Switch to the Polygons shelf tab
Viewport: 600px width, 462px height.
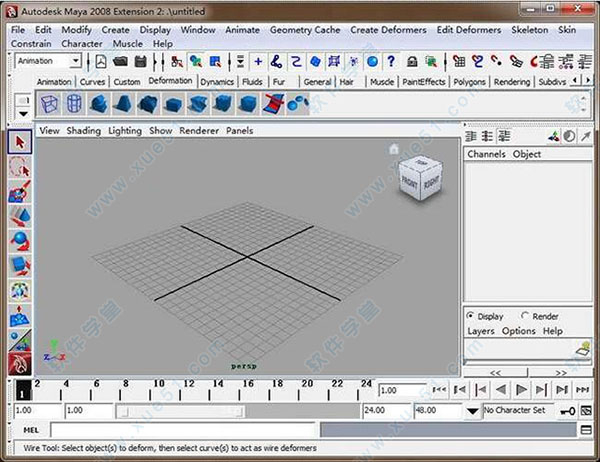tap(469, 82)
